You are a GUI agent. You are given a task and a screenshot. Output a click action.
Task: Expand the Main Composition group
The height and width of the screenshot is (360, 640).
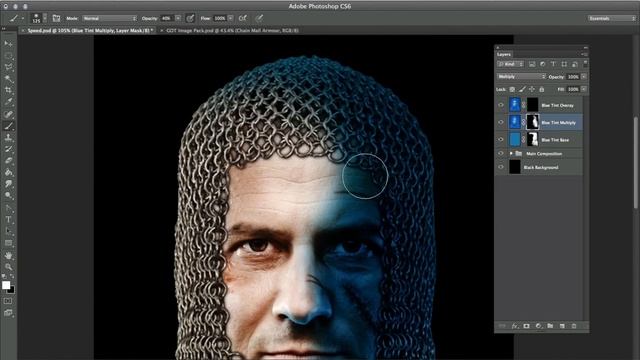(x=511, y=153)
